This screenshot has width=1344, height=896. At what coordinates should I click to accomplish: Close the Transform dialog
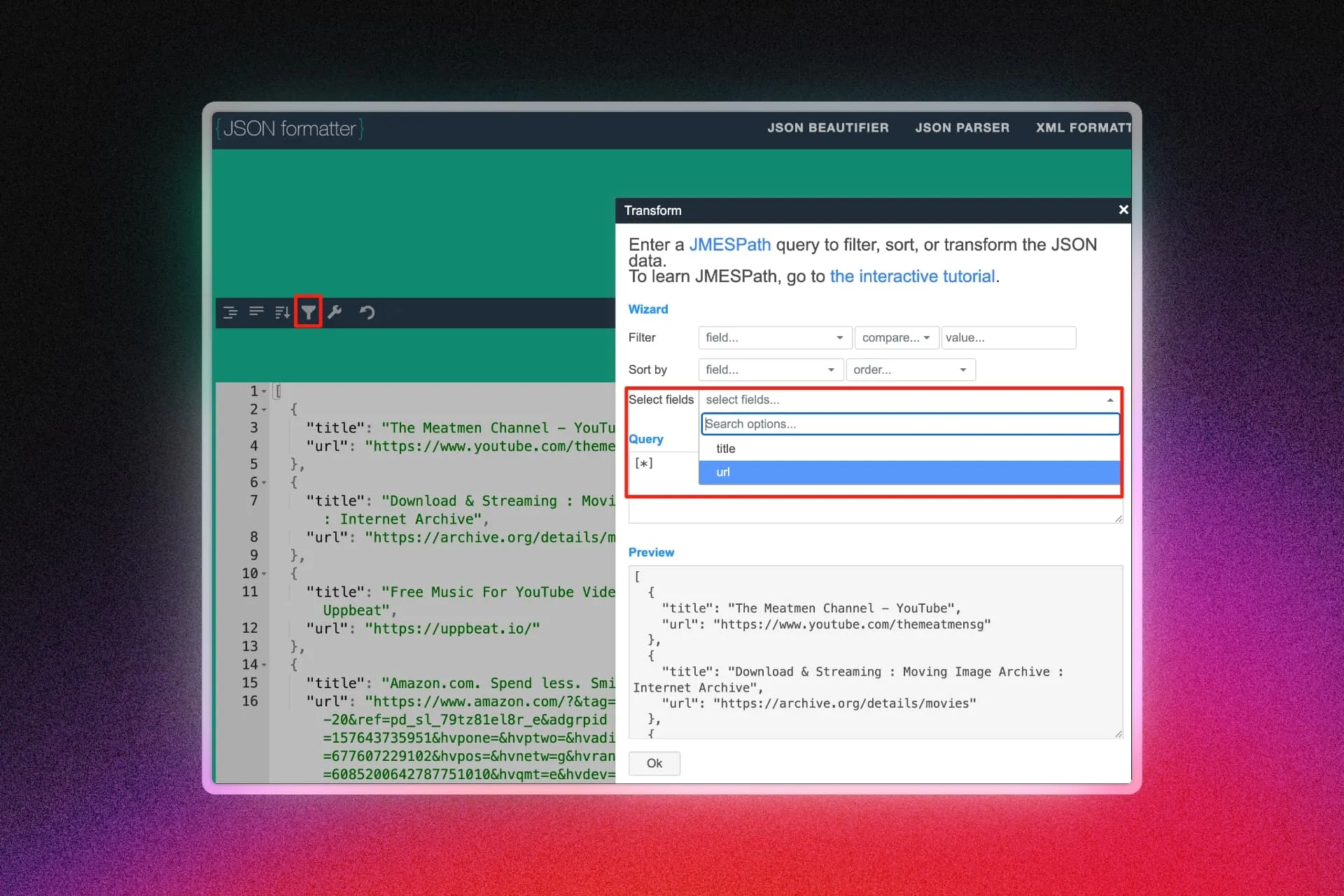pyautogui.click(x=1123, y=210)
